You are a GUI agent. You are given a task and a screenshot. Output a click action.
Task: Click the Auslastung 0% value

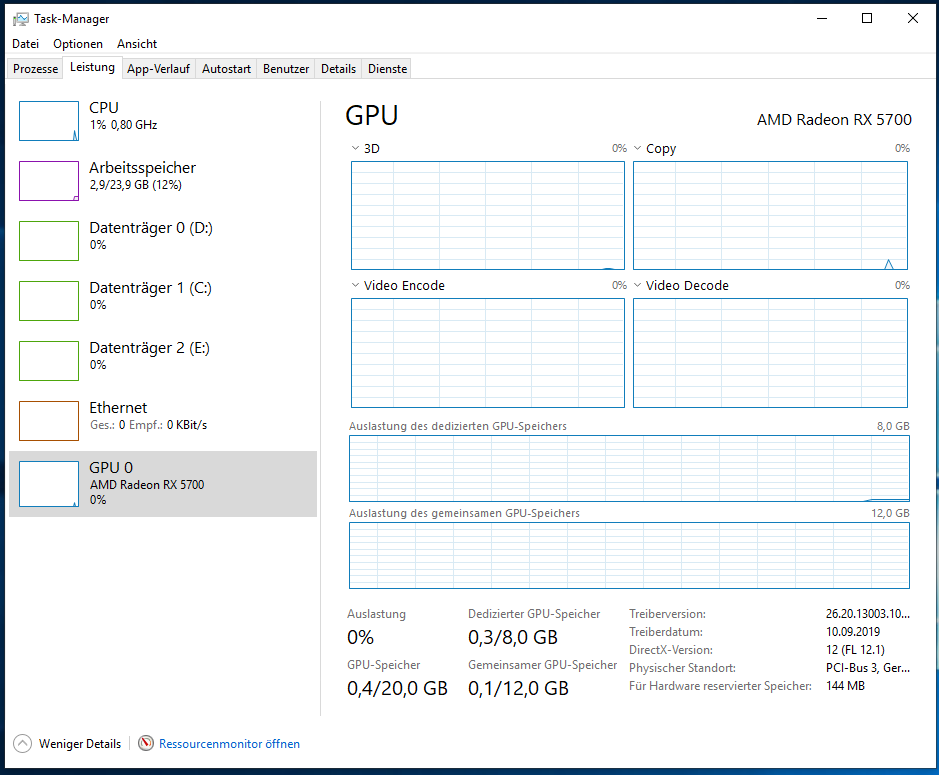pos(361,637)
